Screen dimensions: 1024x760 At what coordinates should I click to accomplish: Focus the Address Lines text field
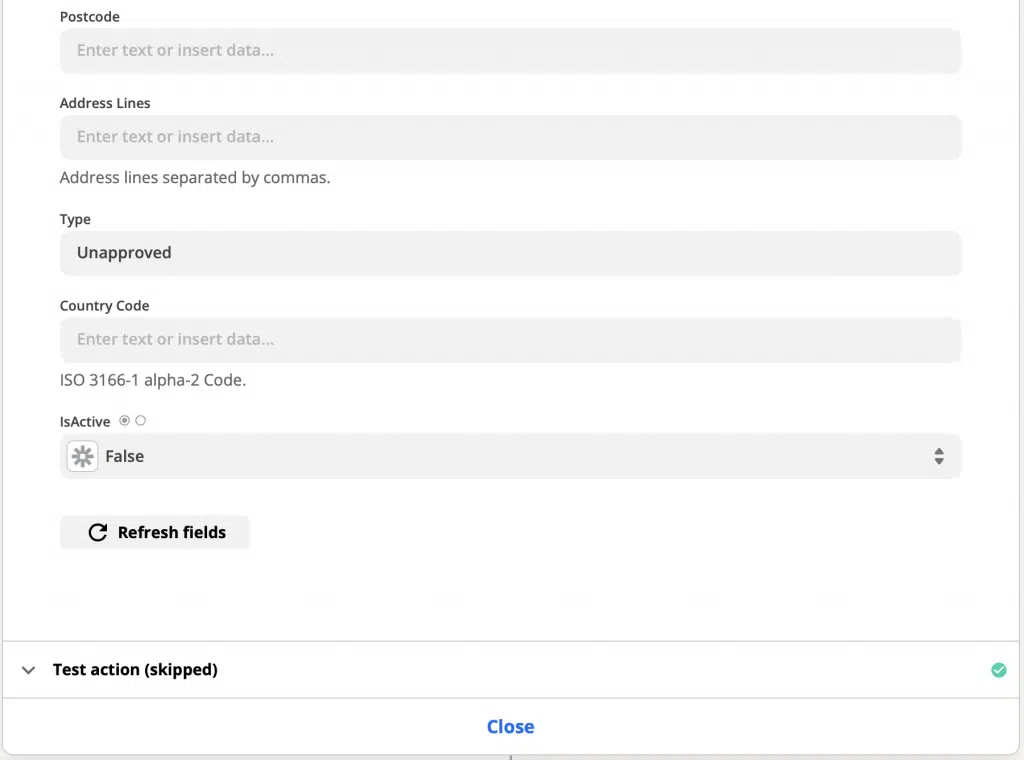[x=510, y=137]
